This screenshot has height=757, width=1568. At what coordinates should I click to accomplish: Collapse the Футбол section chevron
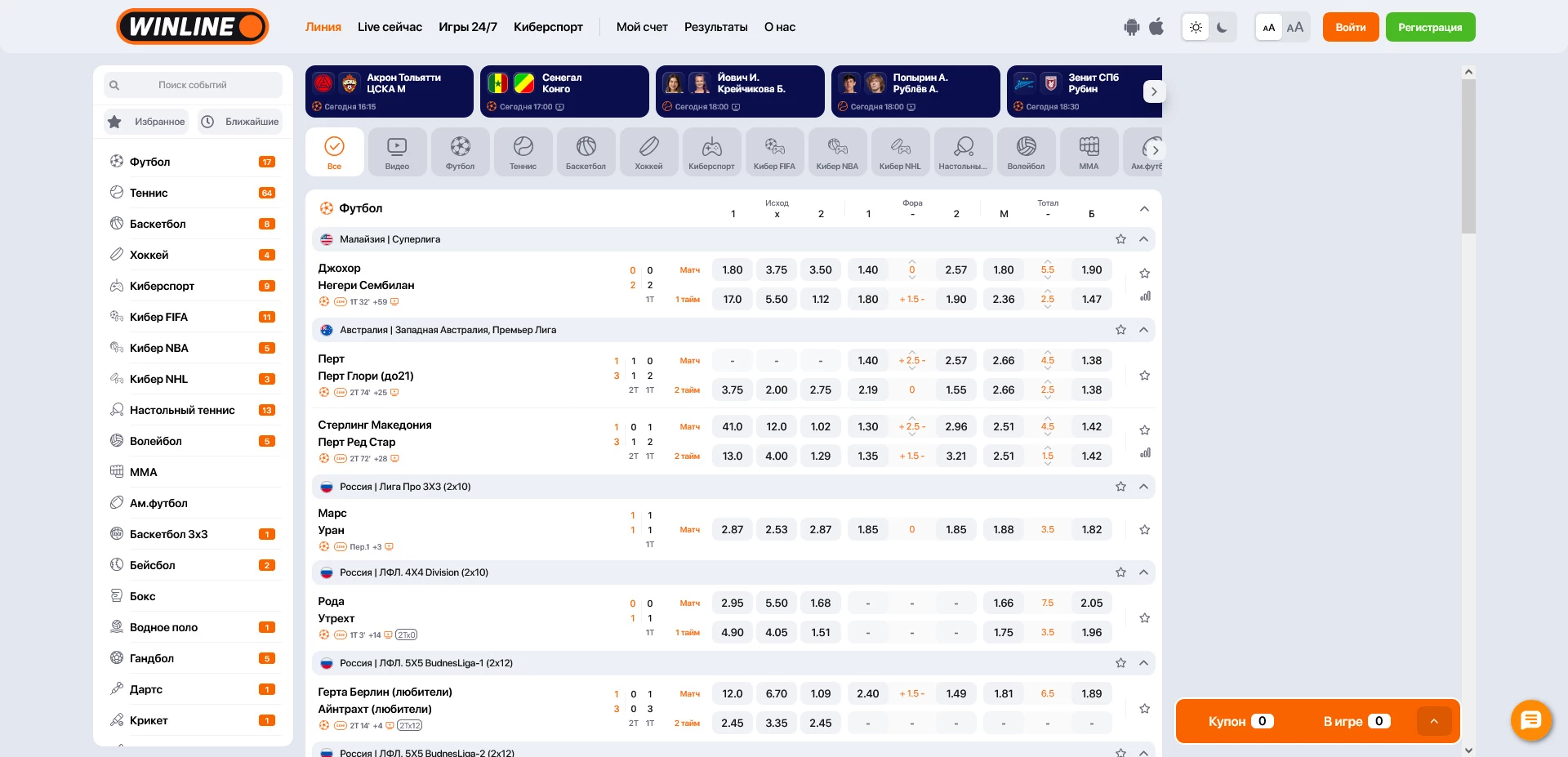(1144, 209)
